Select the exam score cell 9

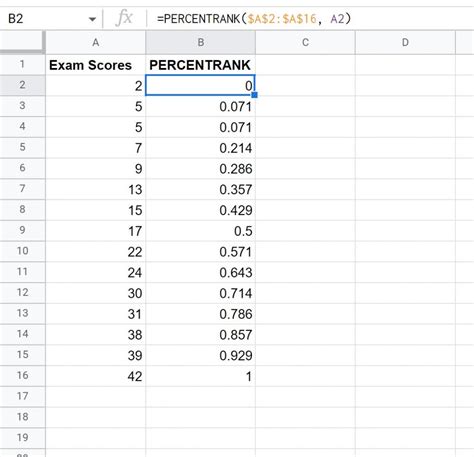pos(96,168)
